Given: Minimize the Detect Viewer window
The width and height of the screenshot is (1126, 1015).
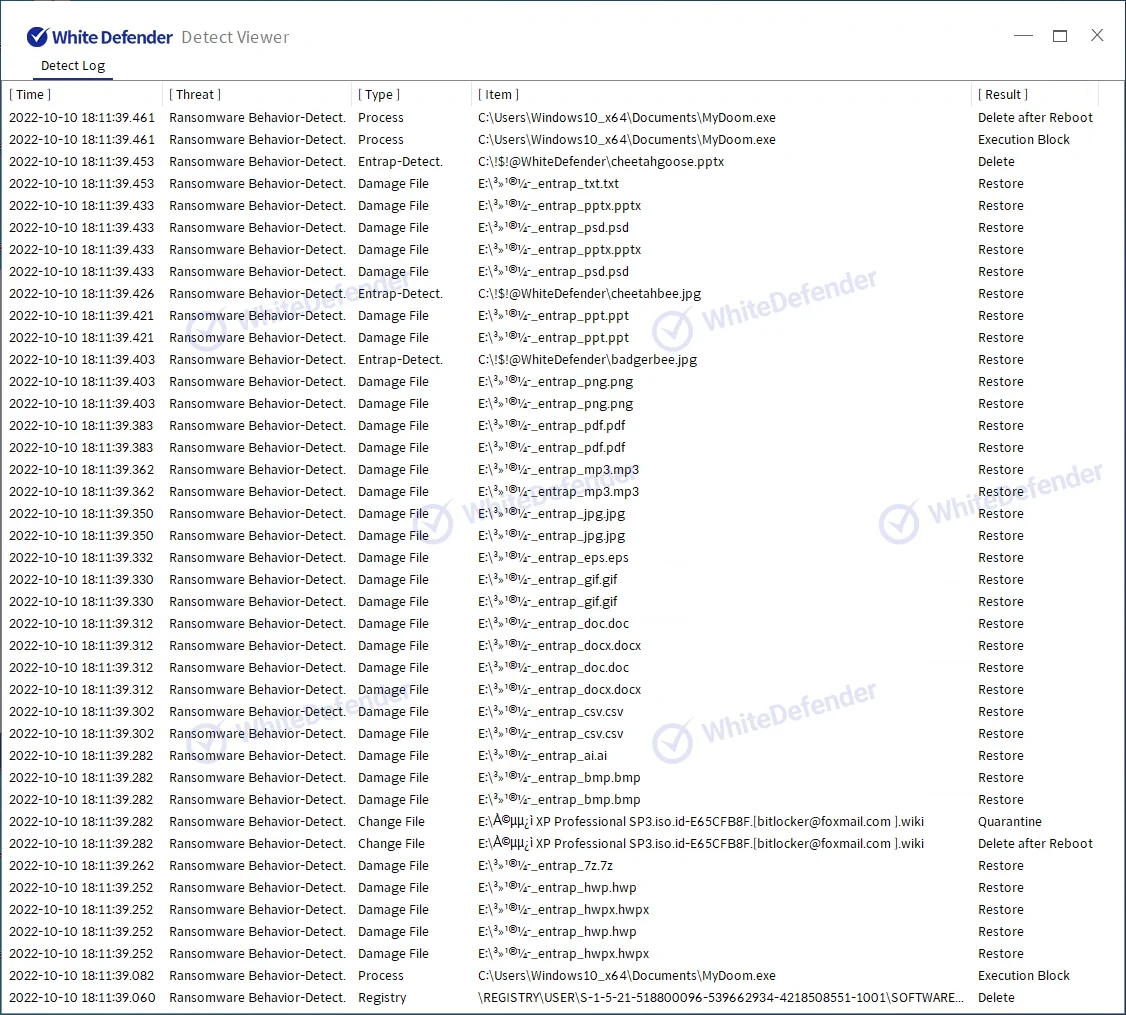Looking at the screenshot, I should [1023, 36].
